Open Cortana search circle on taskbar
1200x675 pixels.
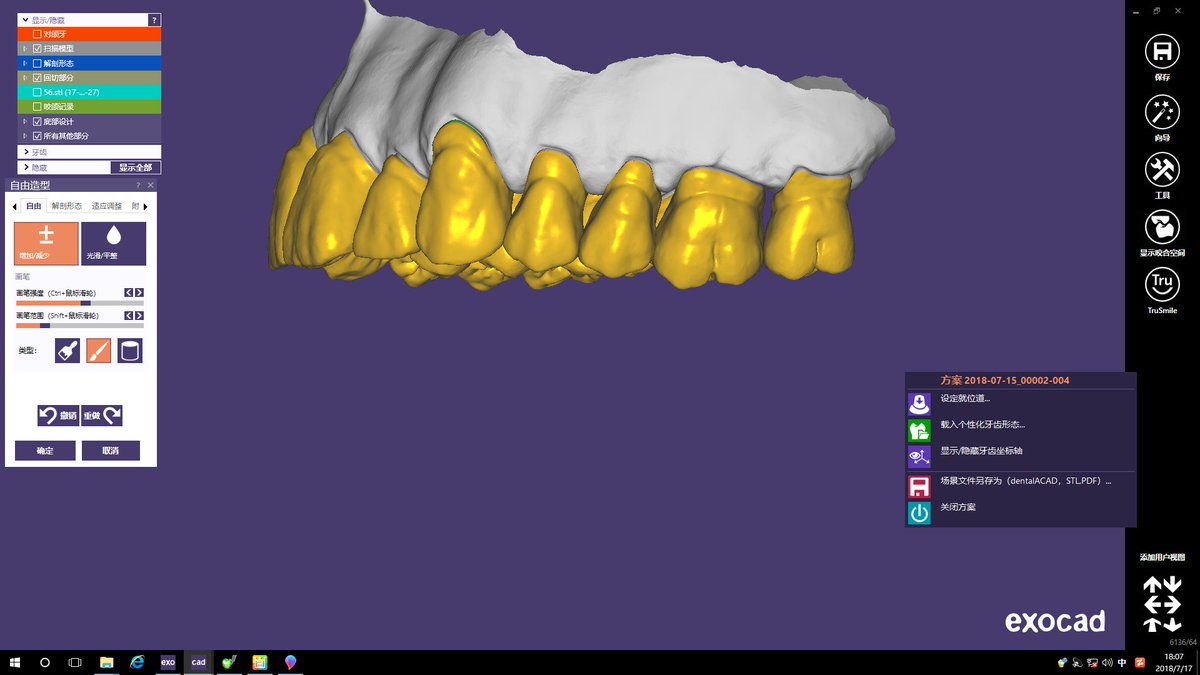click(45, 662)
